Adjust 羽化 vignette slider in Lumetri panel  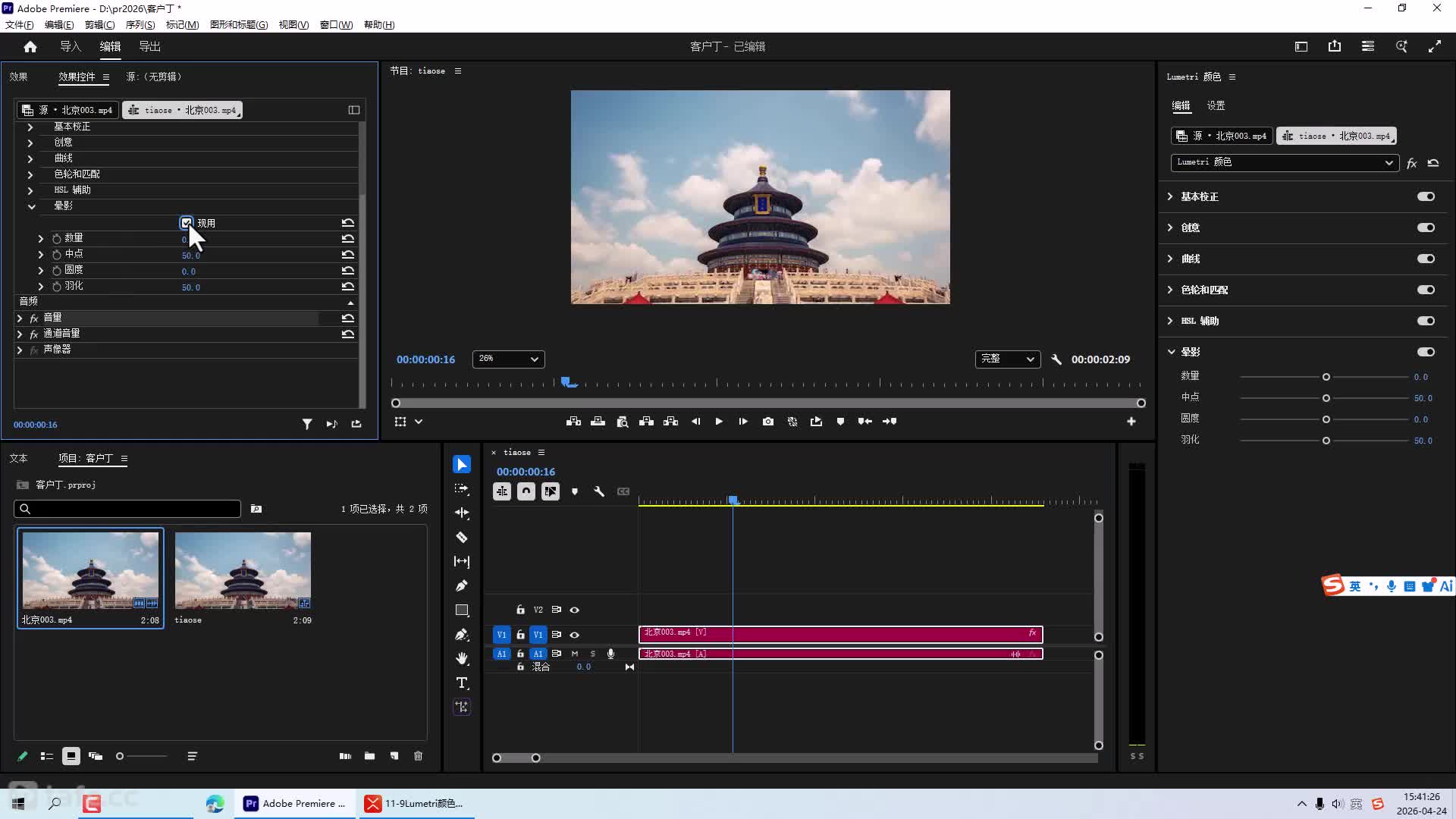pyautogui.click(x=1326, y=441)
